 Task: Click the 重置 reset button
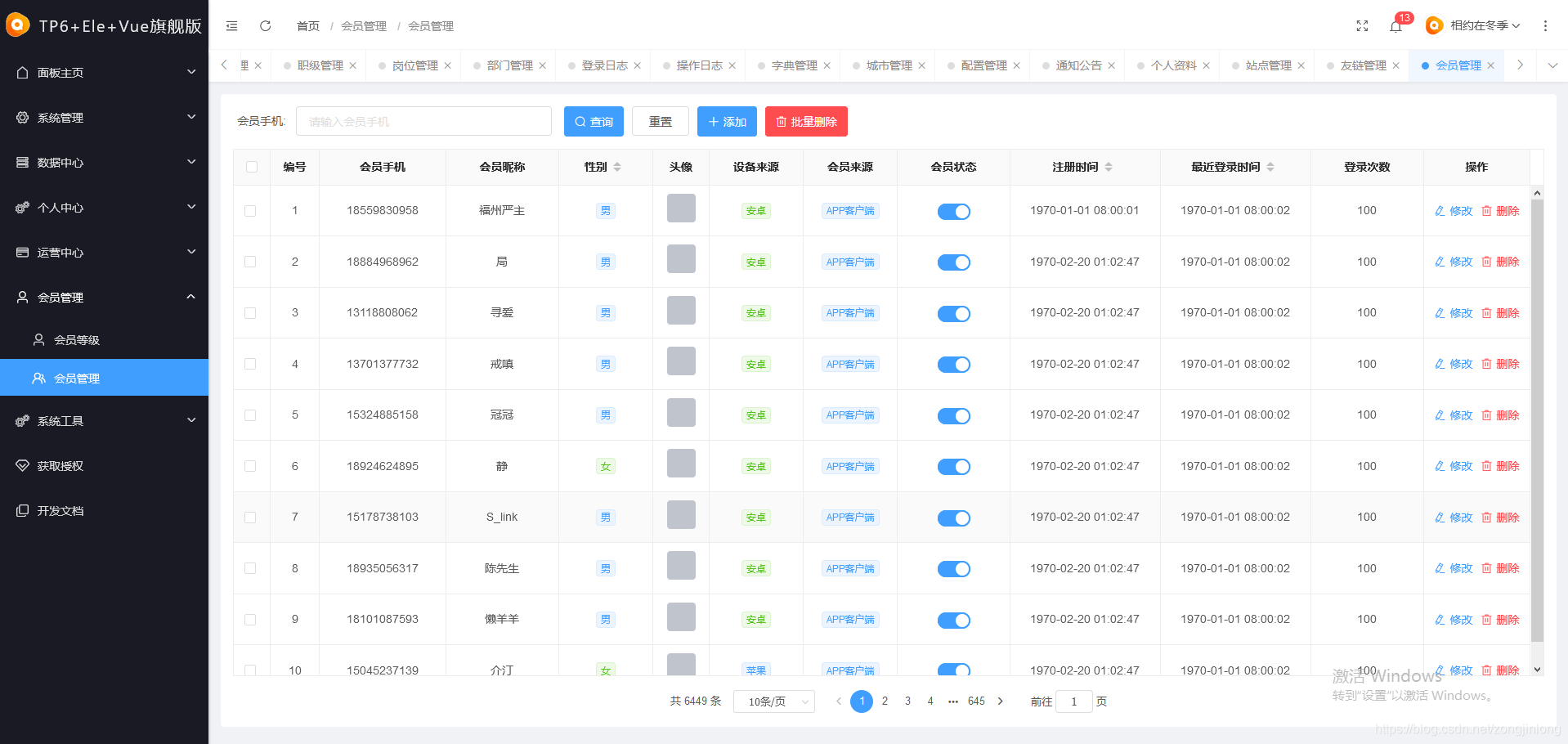click(661, 122)
